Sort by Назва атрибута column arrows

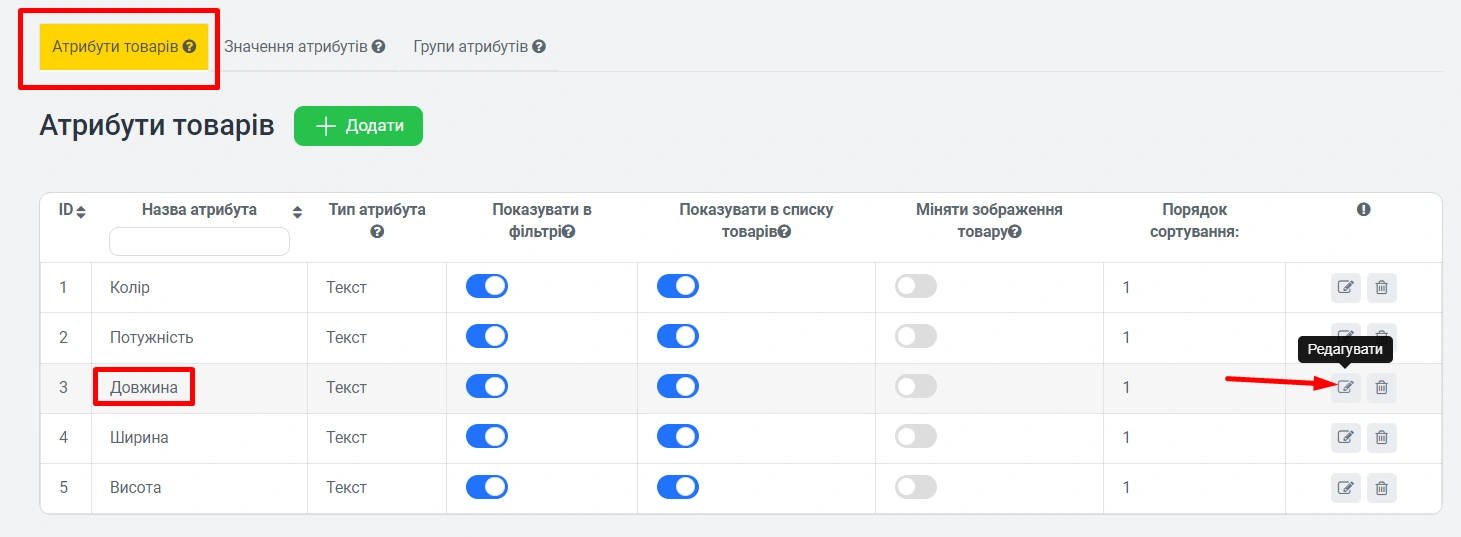click(297, 212)
